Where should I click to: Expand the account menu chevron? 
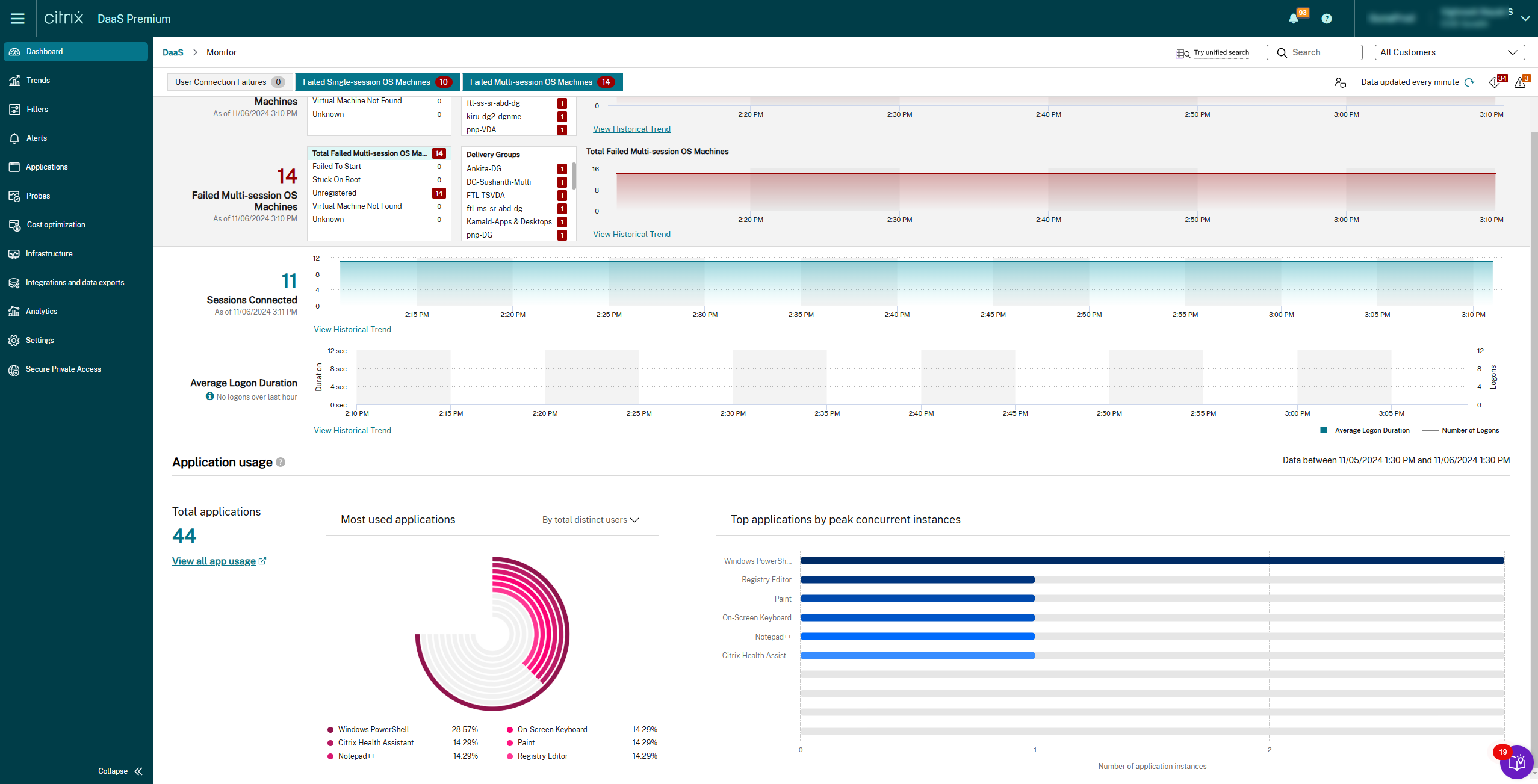click(x=1525, y=19)
